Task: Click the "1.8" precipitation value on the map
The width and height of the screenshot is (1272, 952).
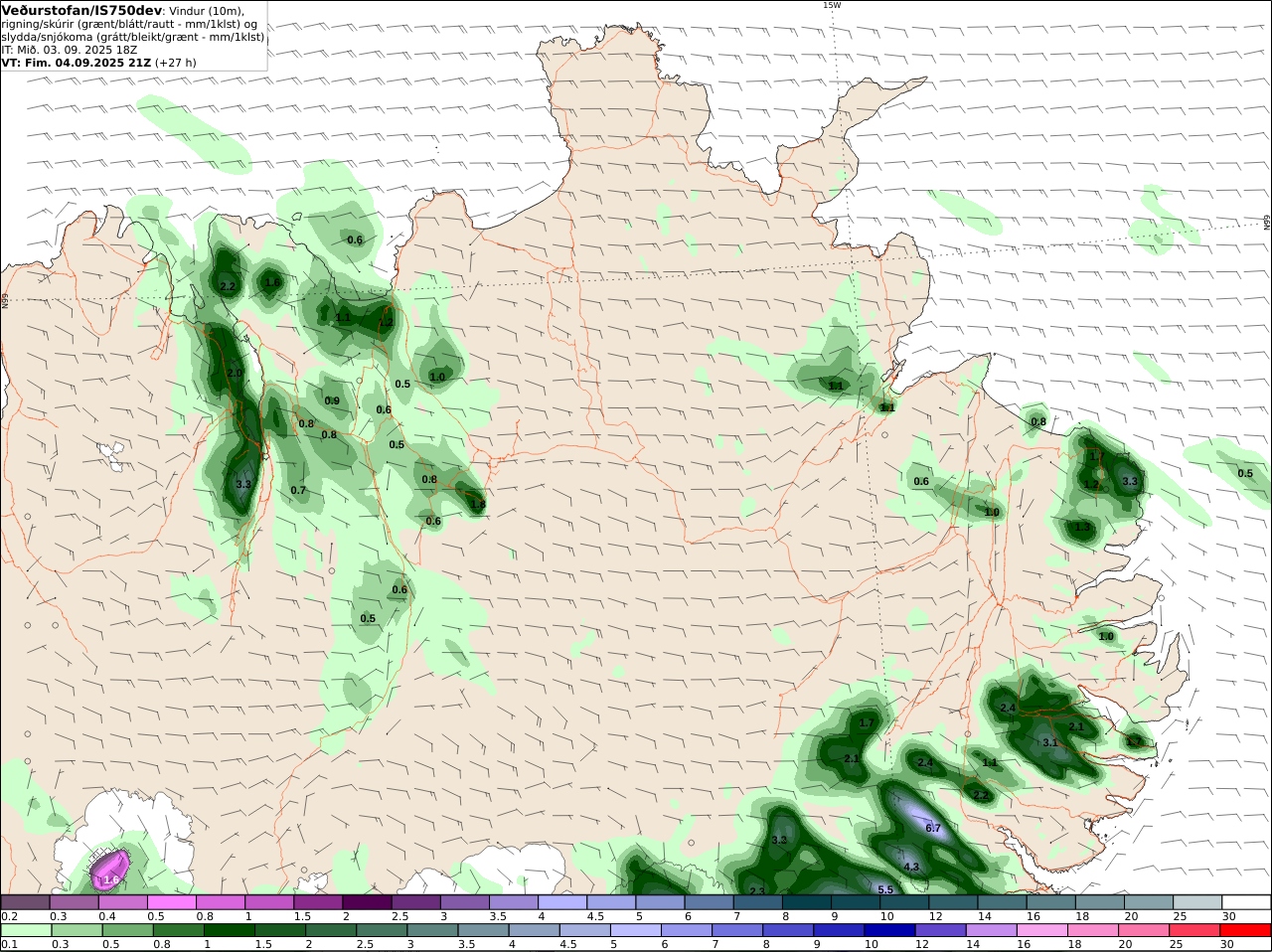Action: coord(478,505)
